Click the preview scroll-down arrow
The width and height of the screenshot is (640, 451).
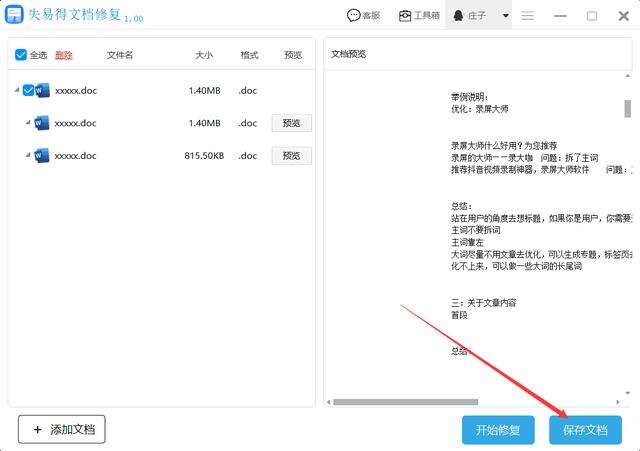tap(628, 393)
